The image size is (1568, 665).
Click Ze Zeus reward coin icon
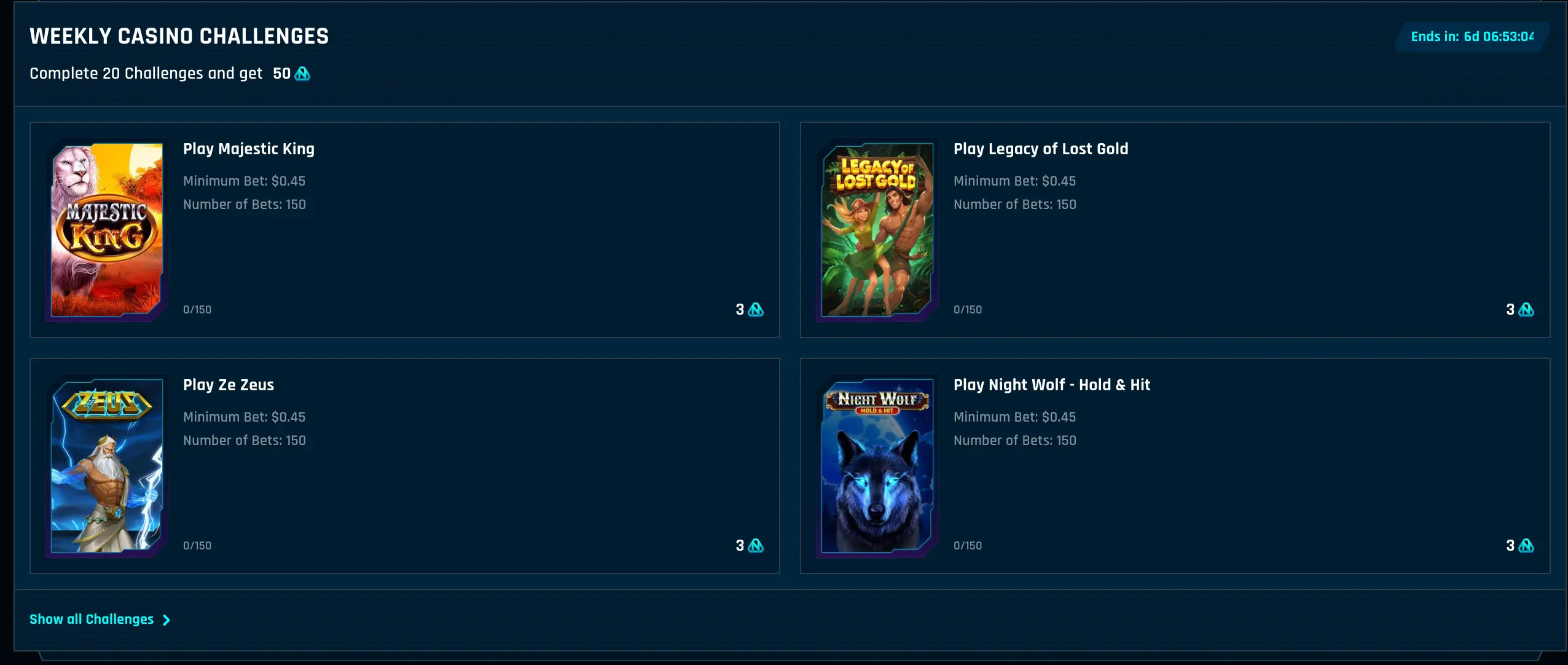click(x=756, y=546)
